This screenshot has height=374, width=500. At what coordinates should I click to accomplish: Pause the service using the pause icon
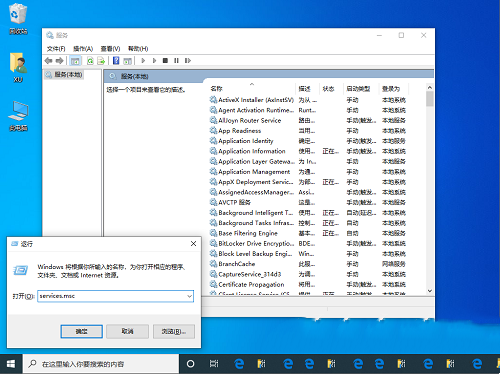pos(176,61)
